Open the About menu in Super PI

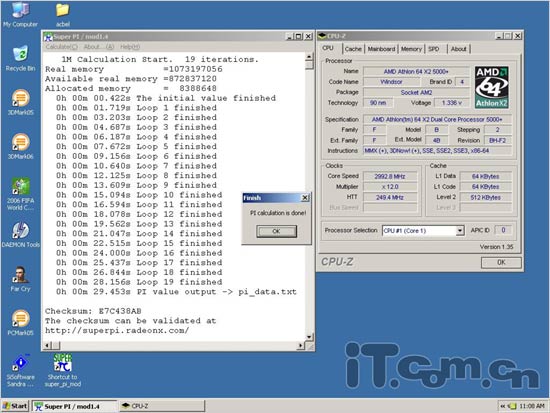[x=99, y=47]
